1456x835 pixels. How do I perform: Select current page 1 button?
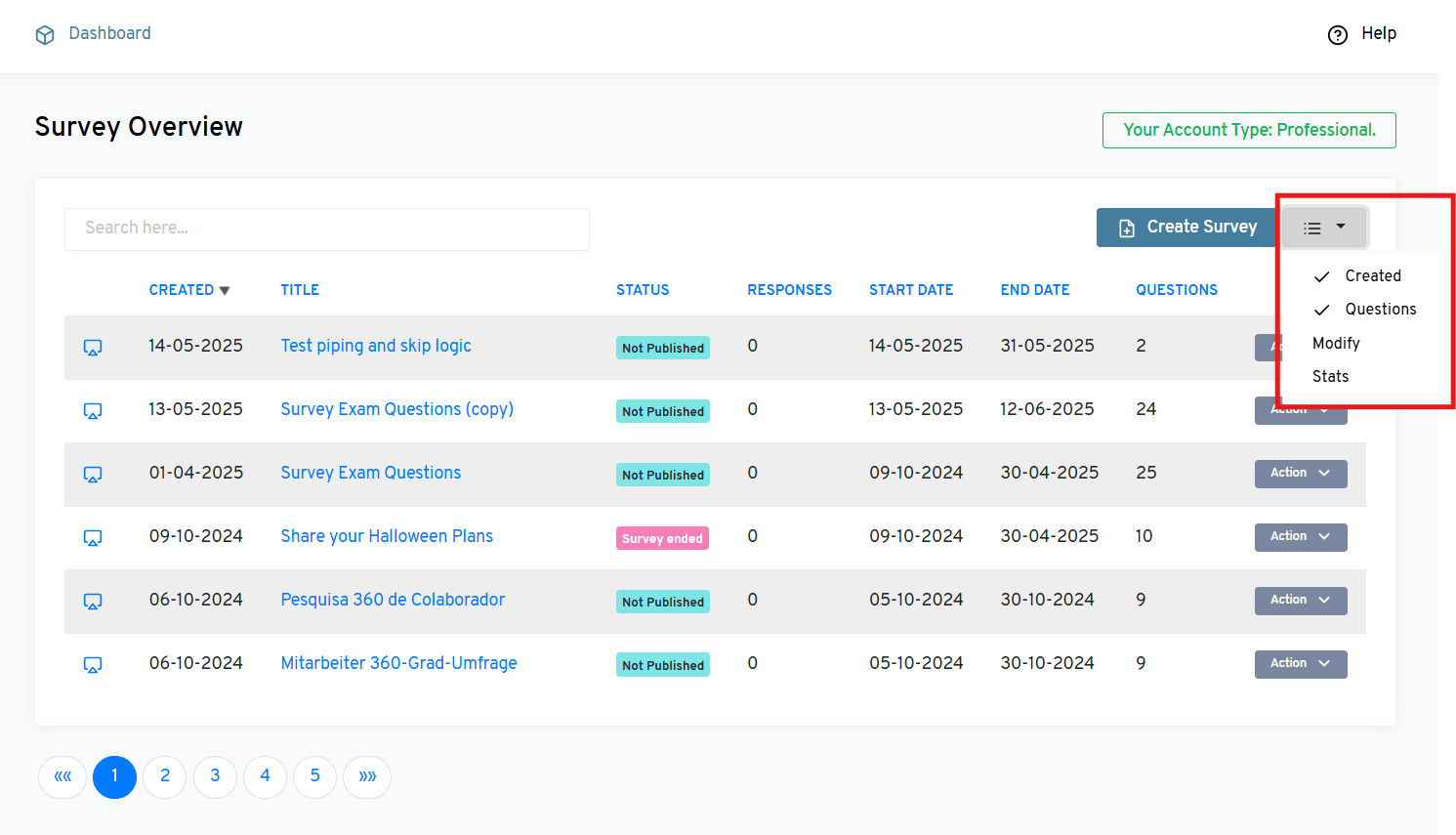[114, 777]
